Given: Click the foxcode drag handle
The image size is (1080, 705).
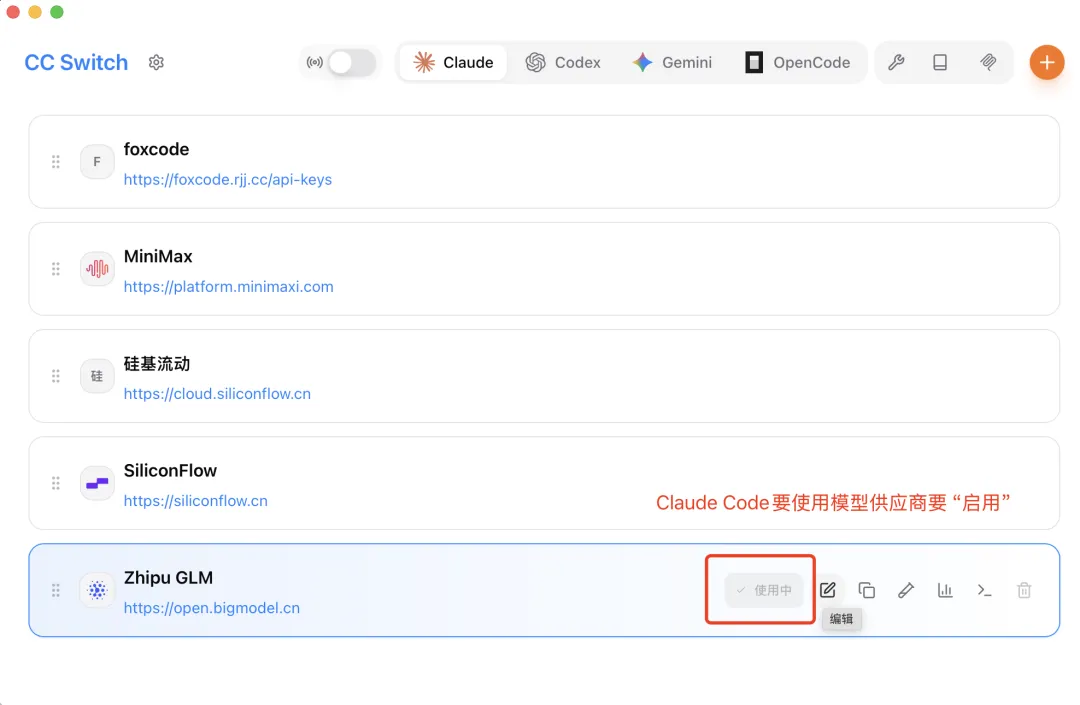Looking at the screenshot, I should (x=56, y=162).
